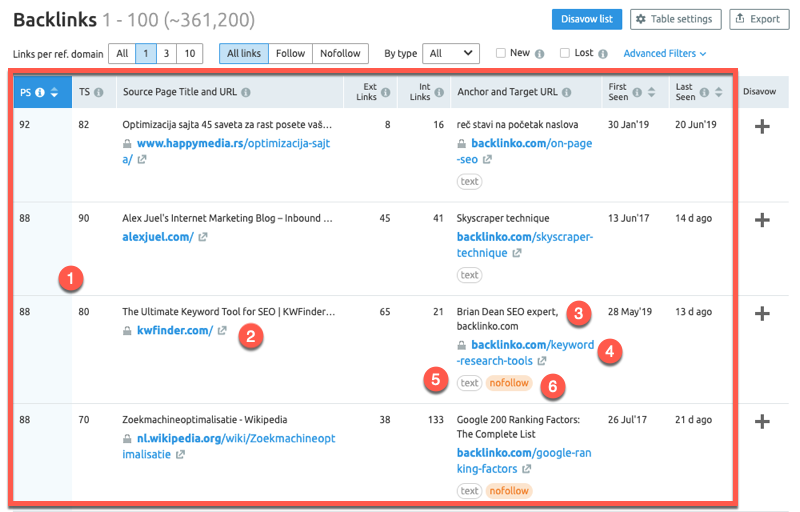Click the plus Disavow icon for alexjuel.com row
This screenshot has height=512, width=800.
761,220
